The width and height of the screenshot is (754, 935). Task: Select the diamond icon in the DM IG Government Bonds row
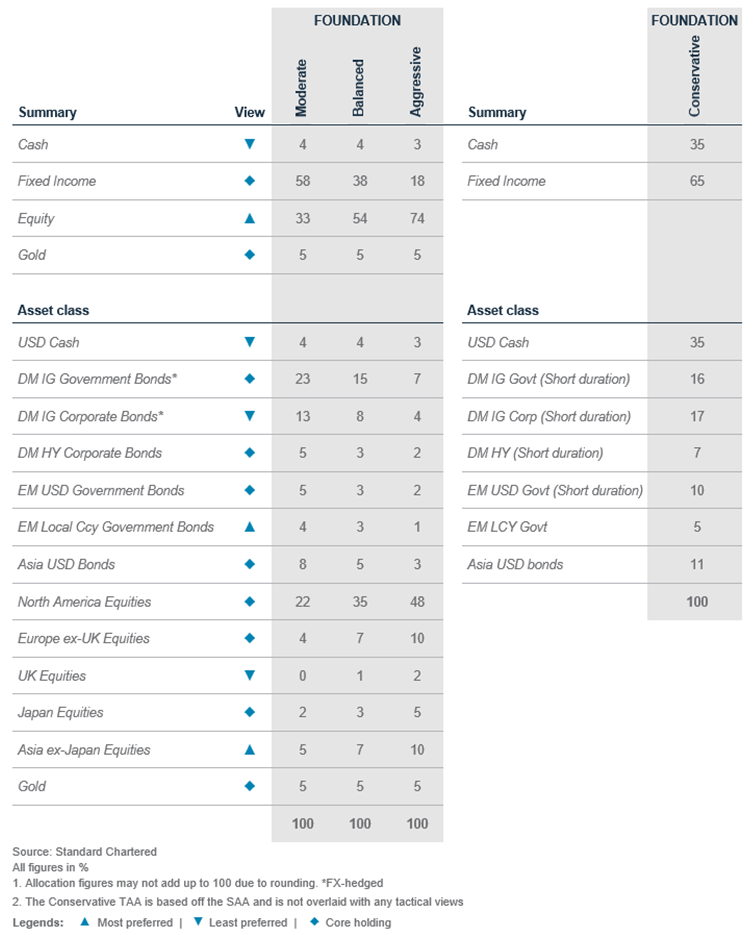coord(250,379)
